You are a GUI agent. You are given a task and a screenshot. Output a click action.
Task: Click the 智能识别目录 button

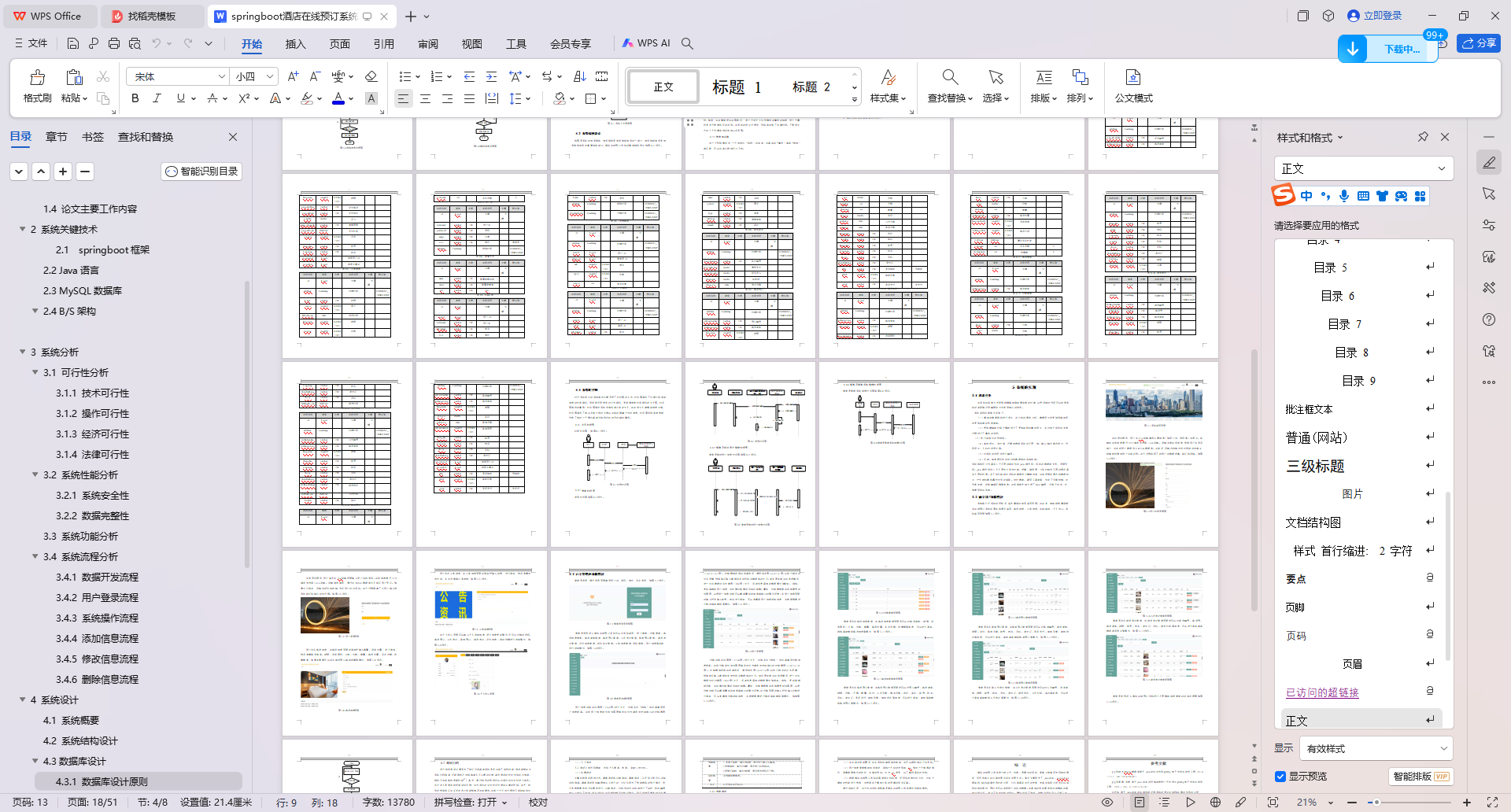point(201,171)
